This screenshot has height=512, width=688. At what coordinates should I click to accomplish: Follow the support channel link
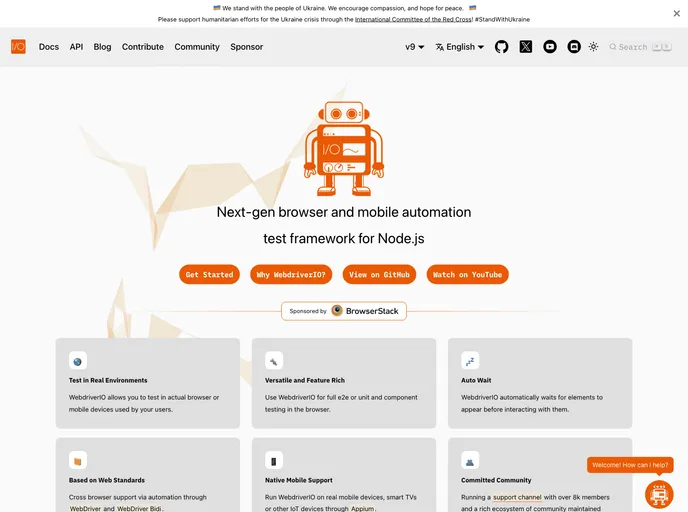tap(517, 497)
